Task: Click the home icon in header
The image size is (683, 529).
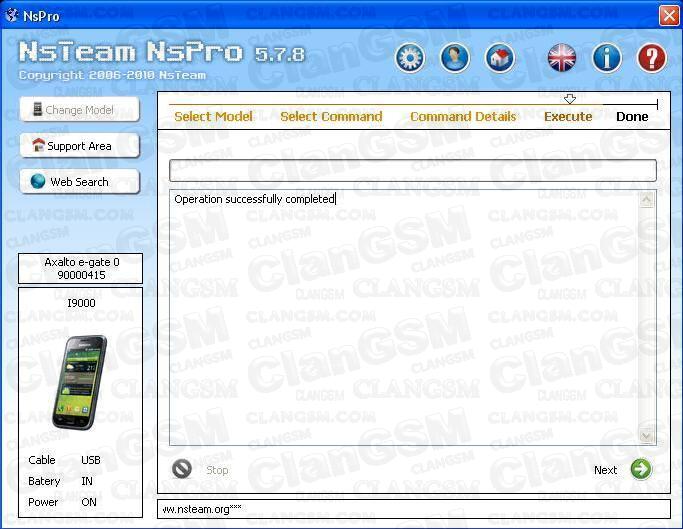Action: click(500, 57)
